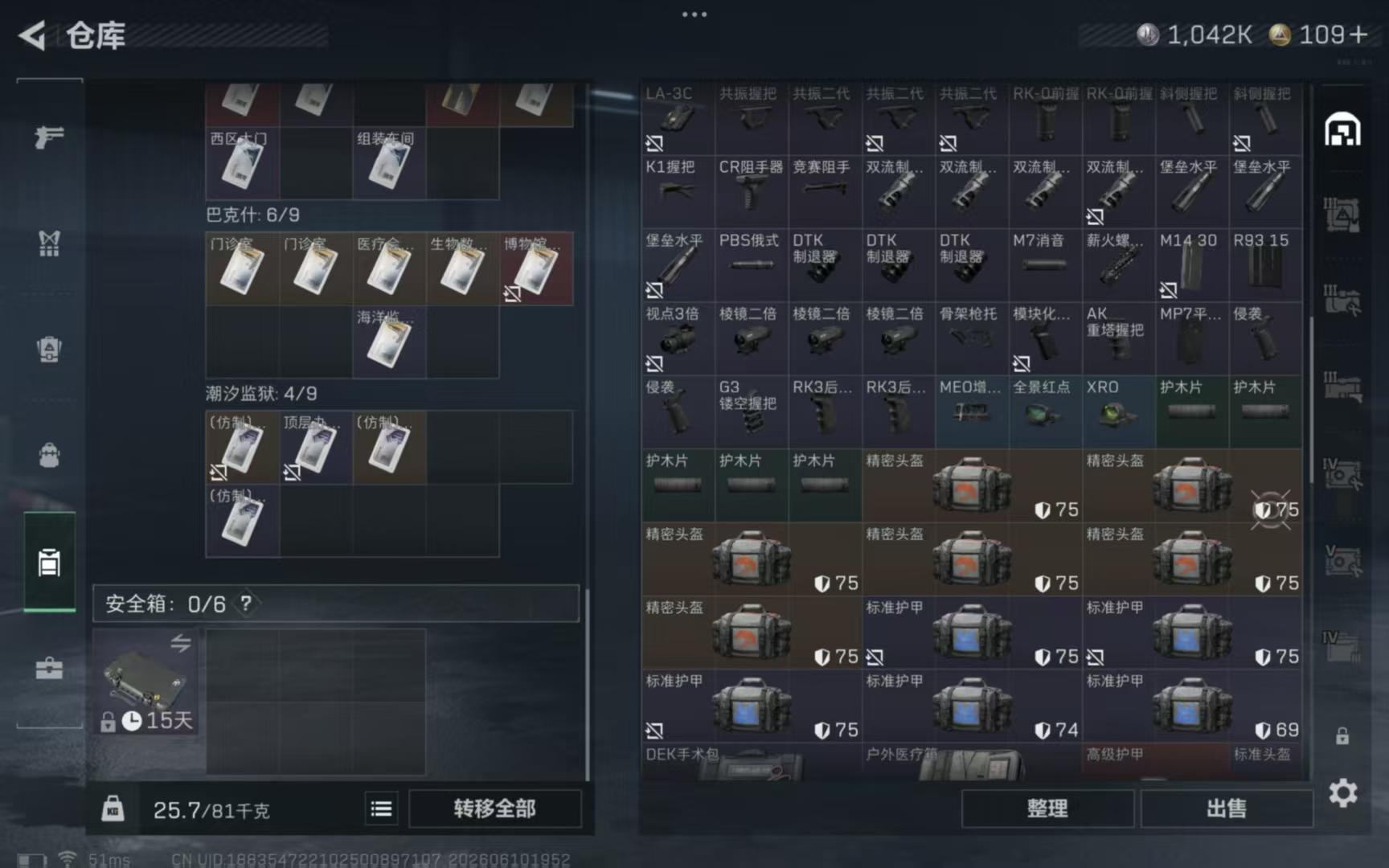Toggle the list view icon beside 转移全部
Viewport: 1389px width, 868px height.
point(382,809)
